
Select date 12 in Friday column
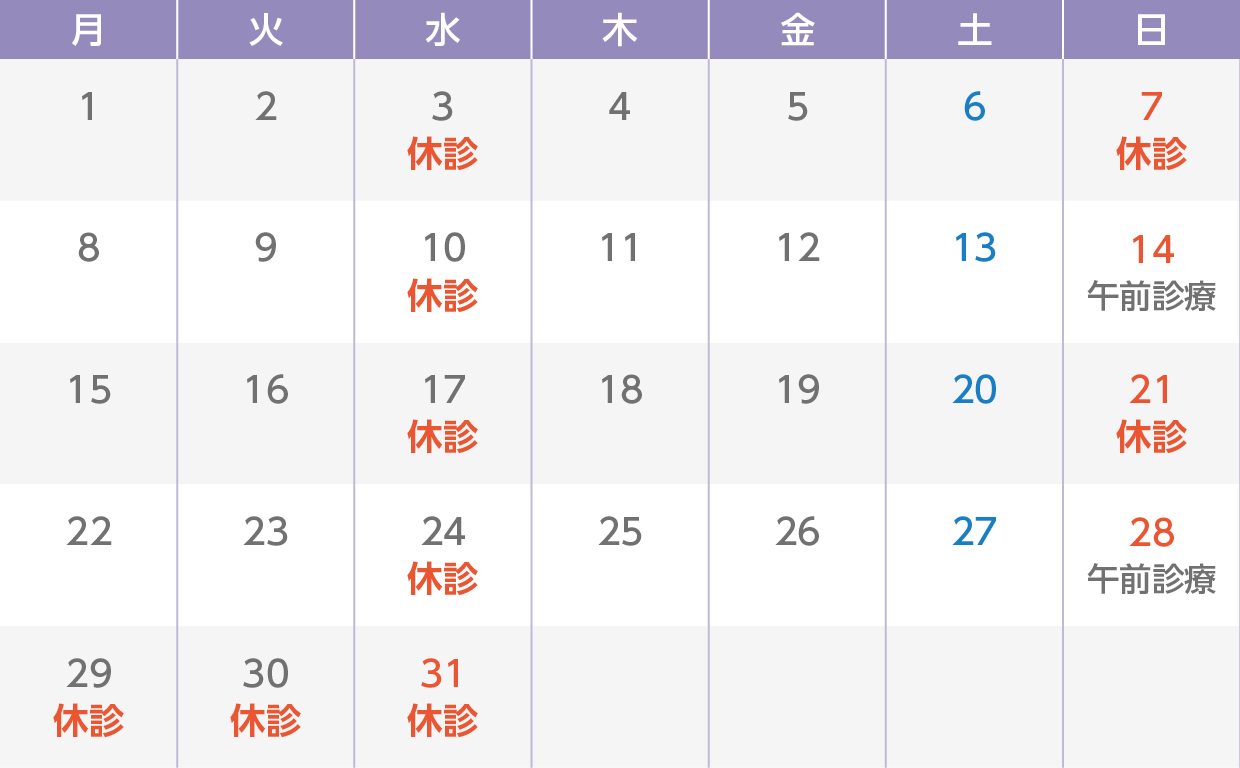tap(797, 248)
